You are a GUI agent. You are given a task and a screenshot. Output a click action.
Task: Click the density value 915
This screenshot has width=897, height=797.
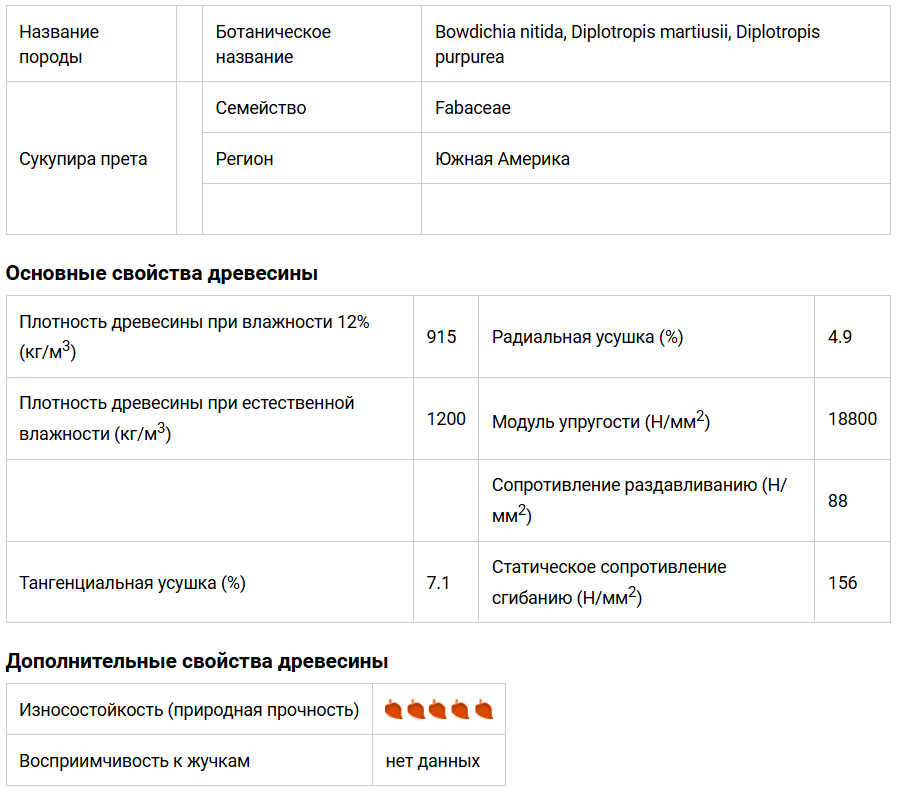point(441,336)
